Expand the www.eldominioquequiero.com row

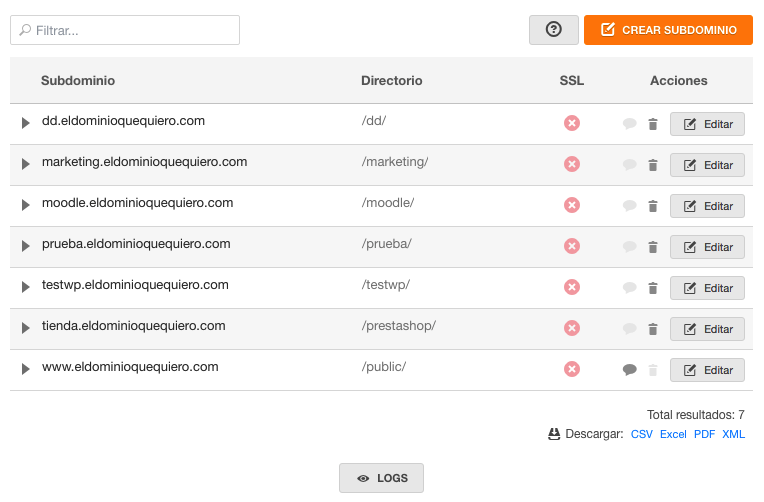[x=25, y=369]
